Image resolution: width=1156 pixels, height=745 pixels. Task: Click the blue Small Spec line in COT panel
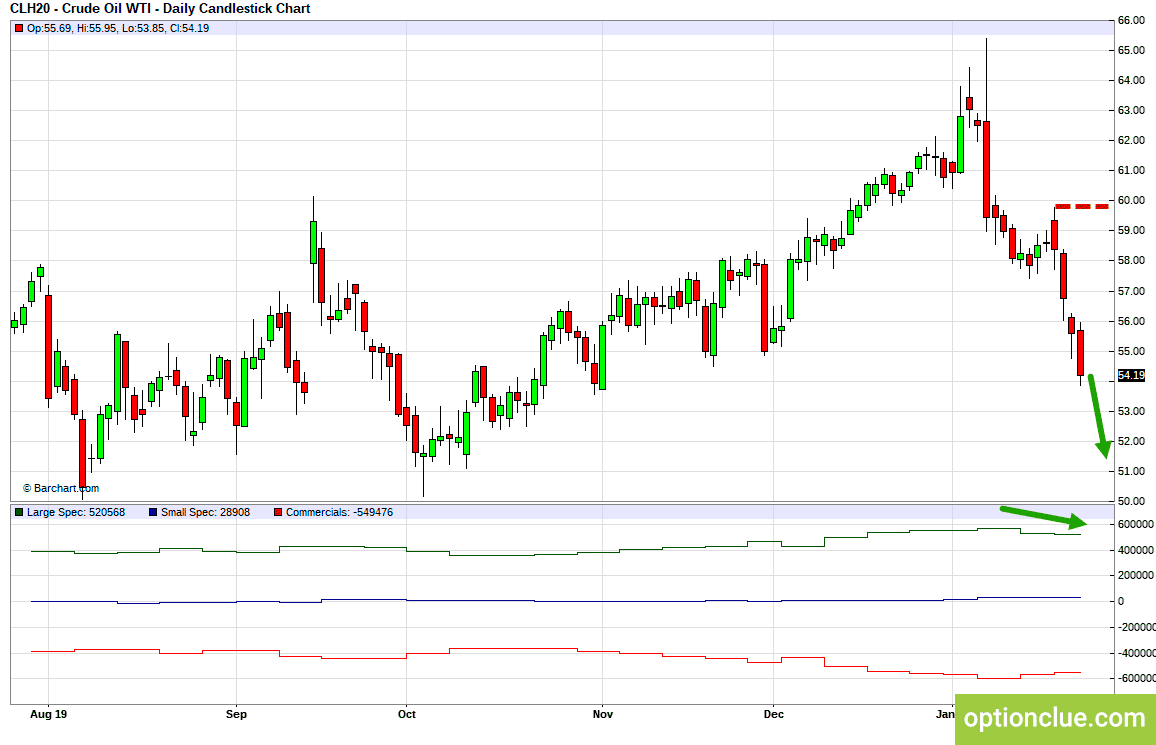click(556, 601)
